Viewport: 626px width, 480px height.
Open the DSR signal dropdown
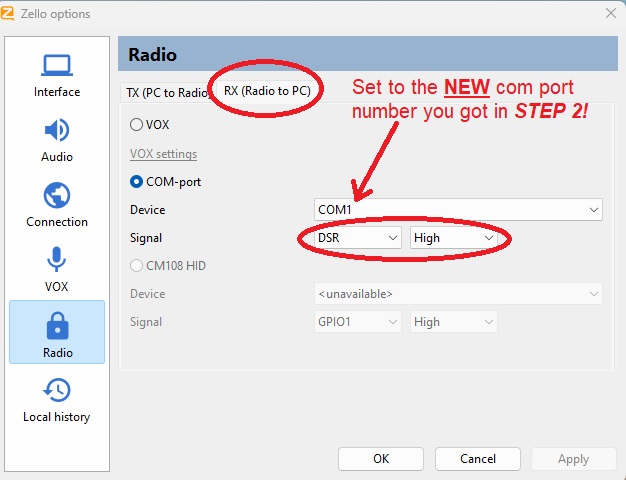coord(357,238)
